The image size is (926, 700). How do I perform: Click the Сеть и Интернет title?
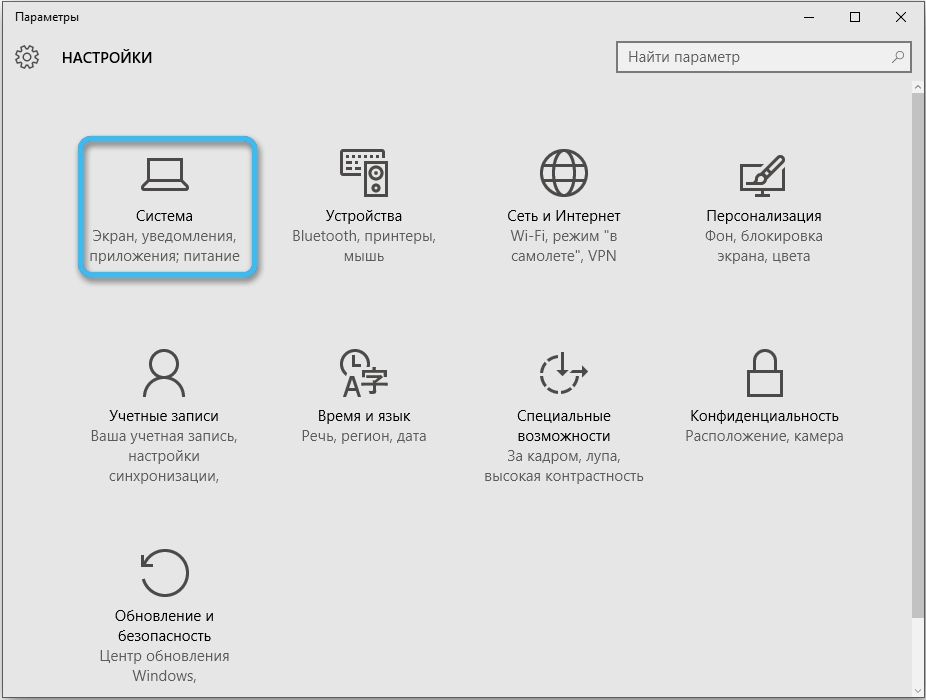click(564, 216)
